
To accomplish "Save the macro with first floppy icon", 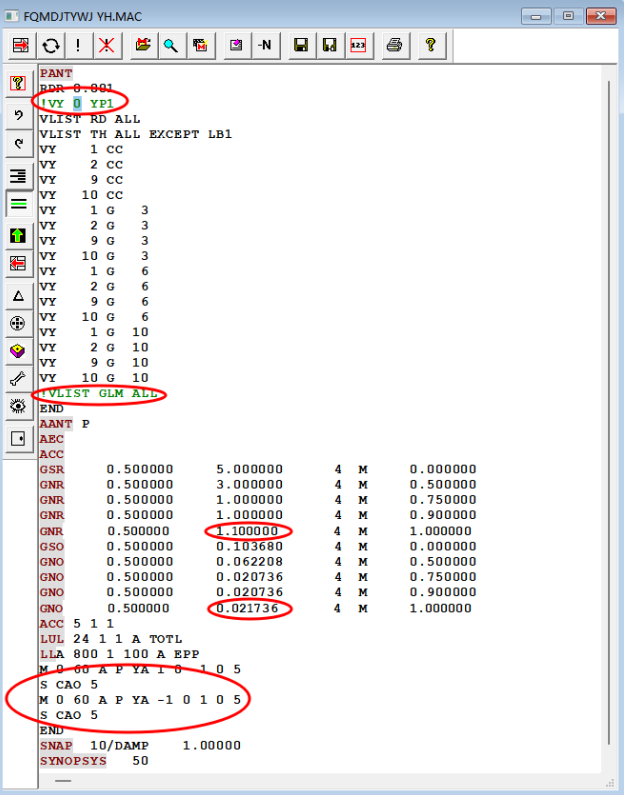I will pyautogui.click(x=302, y=46).
